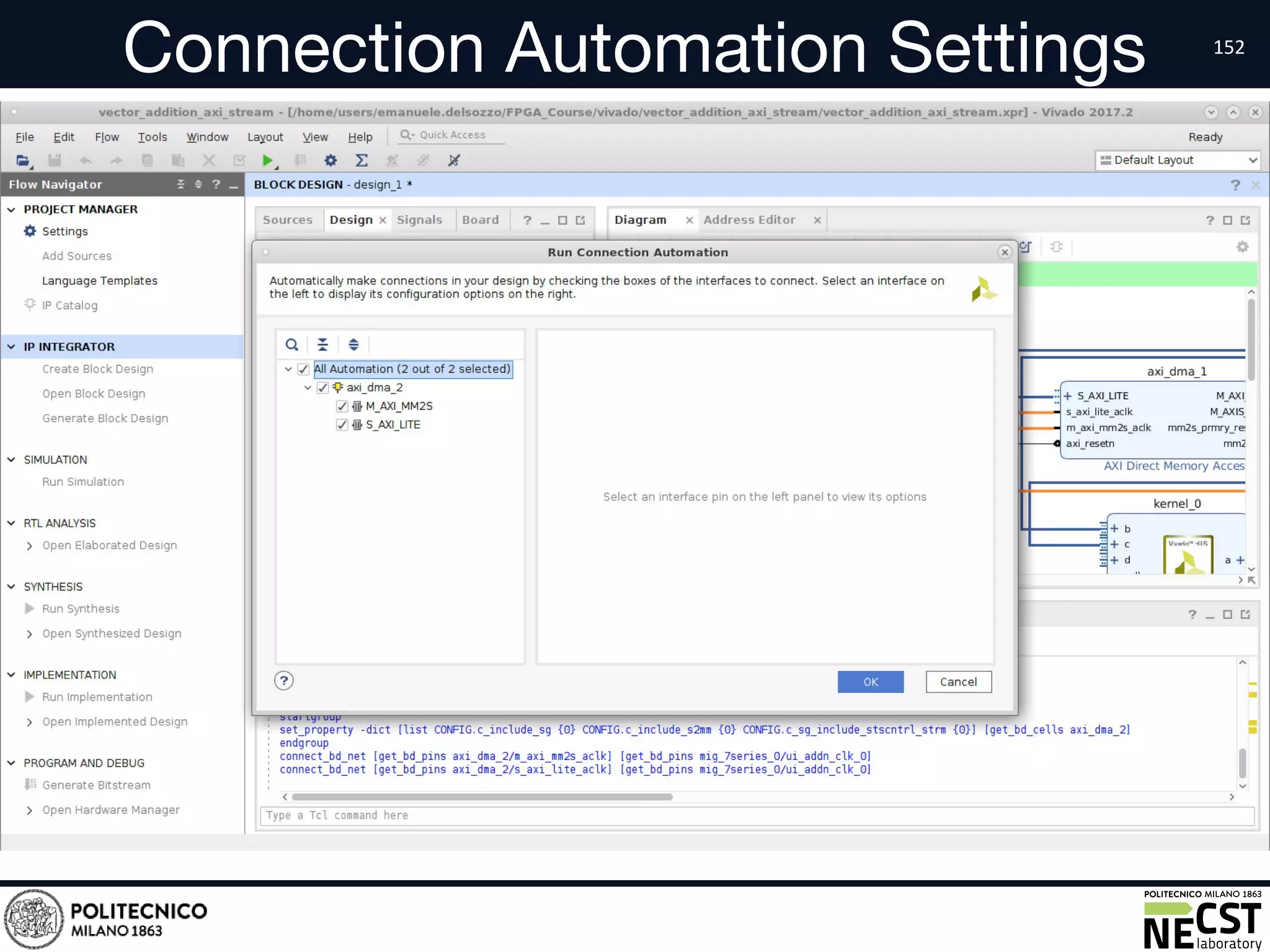This screenshot has width=1270, height=952.
Task: Click the Sigma report toolbar icon
Action: coord(362,161)
